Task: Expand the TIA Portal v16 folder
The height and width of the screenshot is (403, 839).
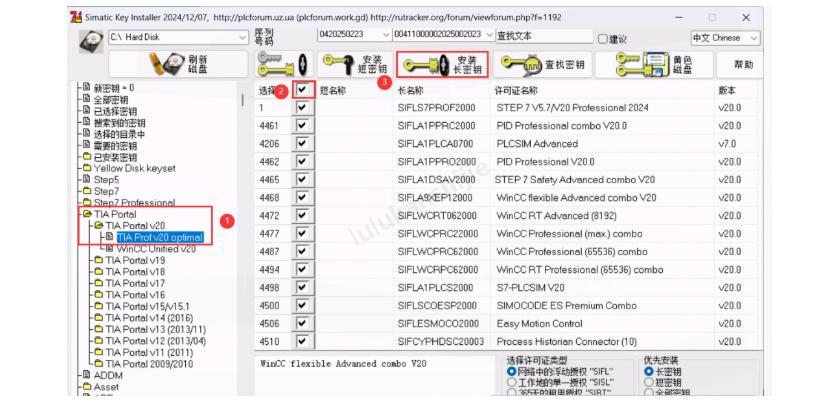Action: [x=135, y=295]
